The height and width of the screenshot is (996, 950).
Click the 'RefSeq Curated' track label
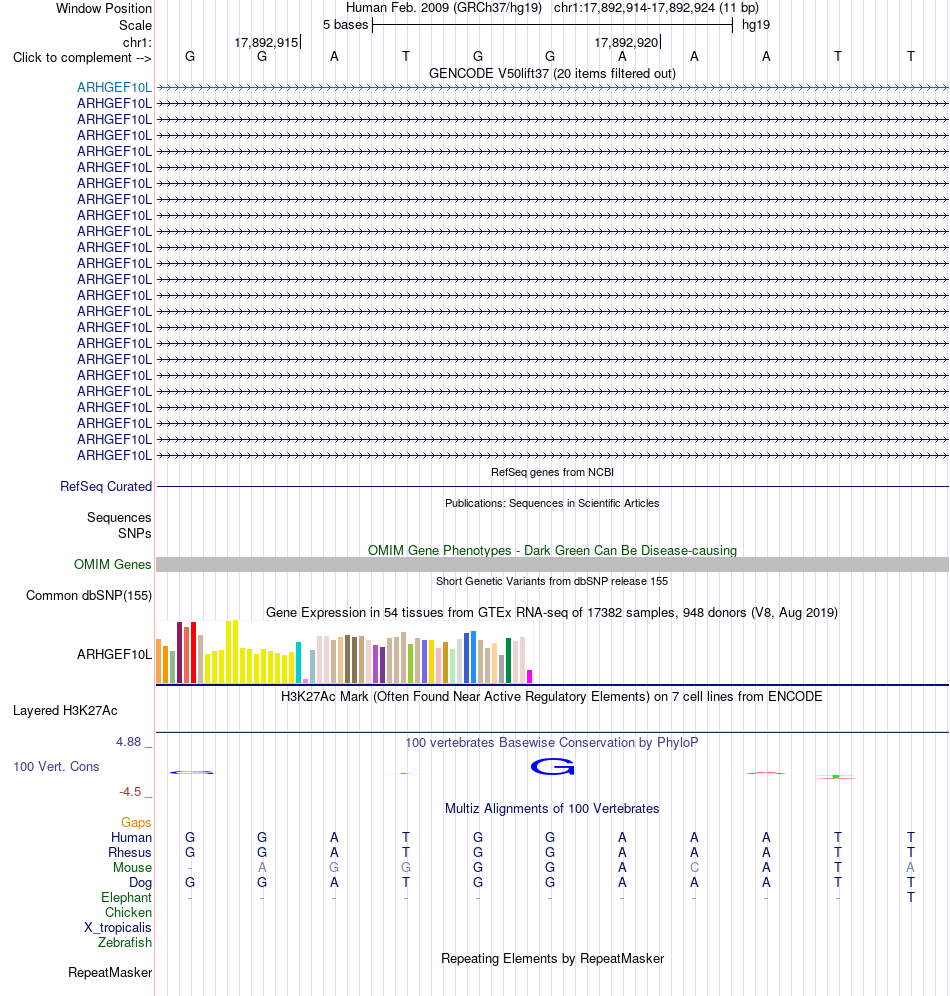click(106, 487)
